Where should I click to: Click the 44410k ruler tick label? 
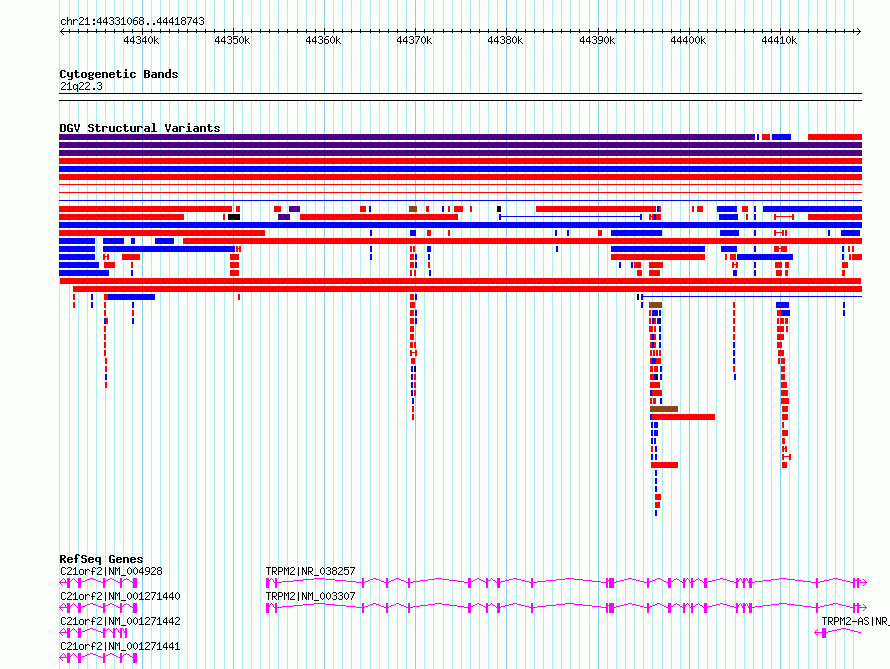coord(779,40)
